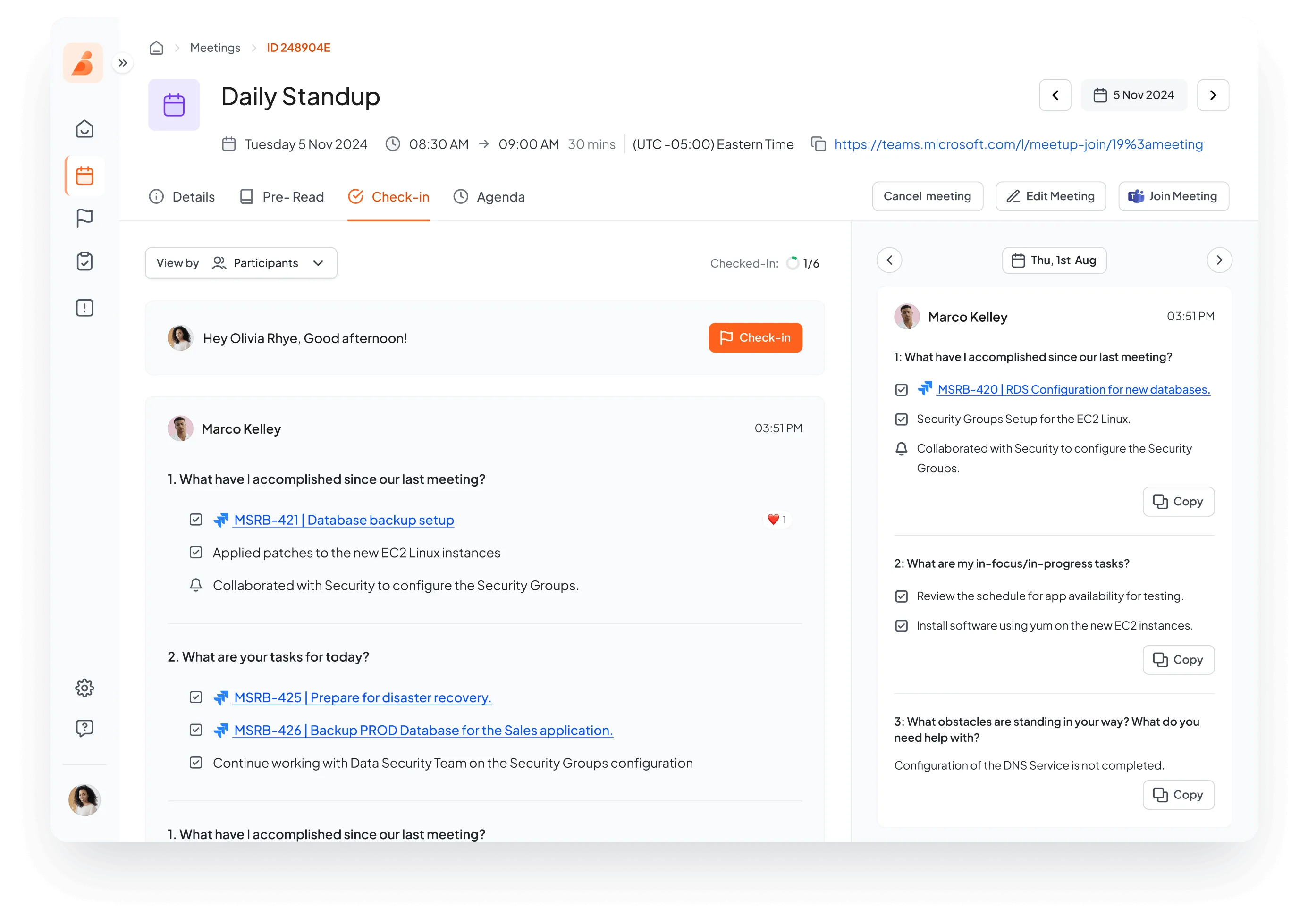Click the Jira icon beside MSRB-420
Screen dimensions: 1308x924
[x=925, y=388]
